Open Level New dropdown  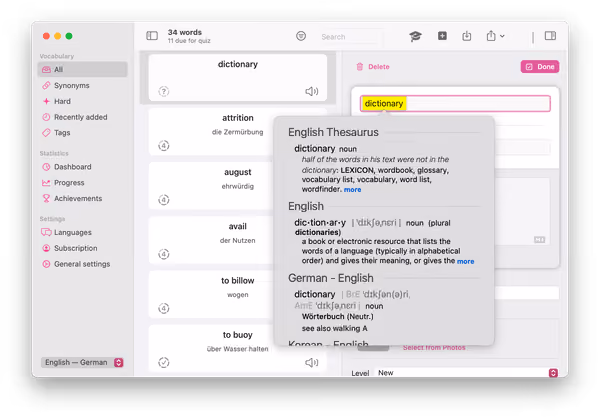(x=466, y=373)
